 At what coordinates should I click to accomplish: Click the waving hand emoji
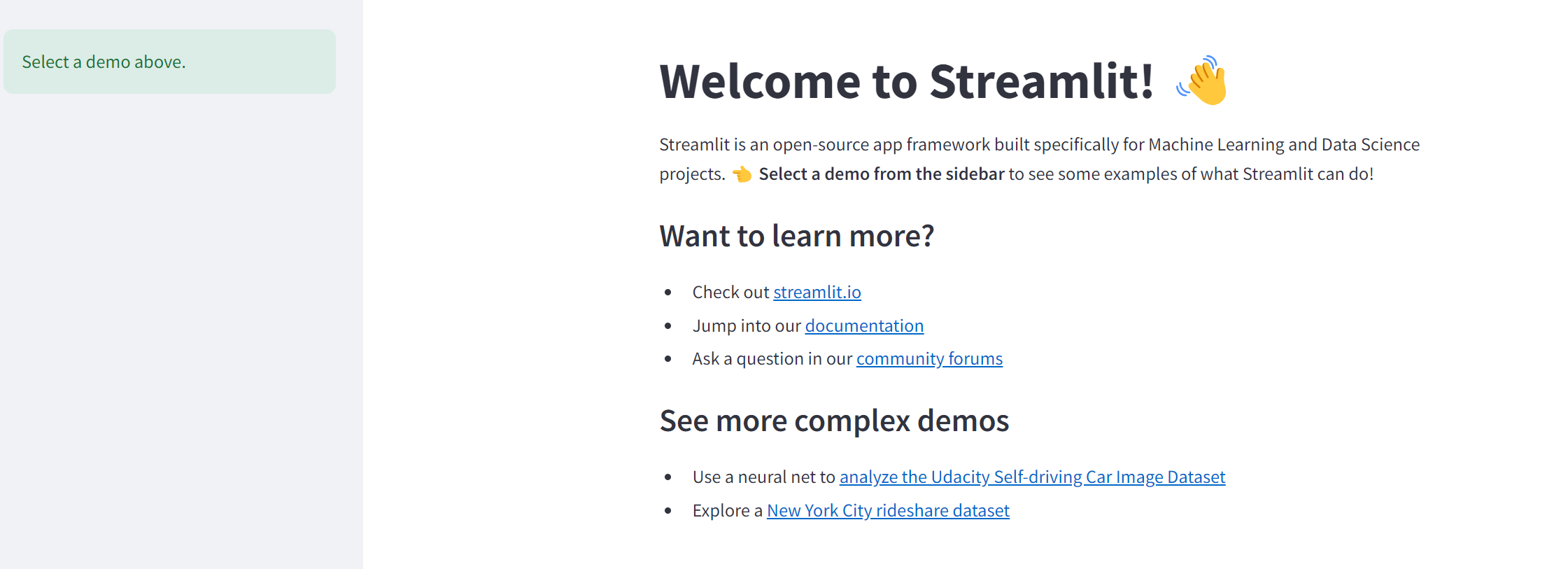[1202, 80]
